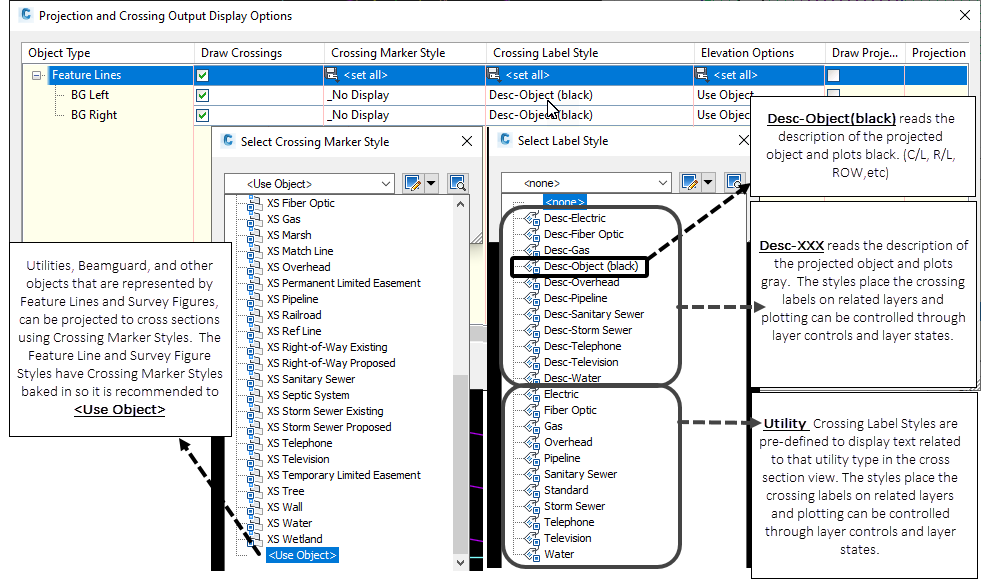Enable Draw Crossings for Feature Lines
The image size is (982, 580).
pyautogui.click(x=203, y=74)
